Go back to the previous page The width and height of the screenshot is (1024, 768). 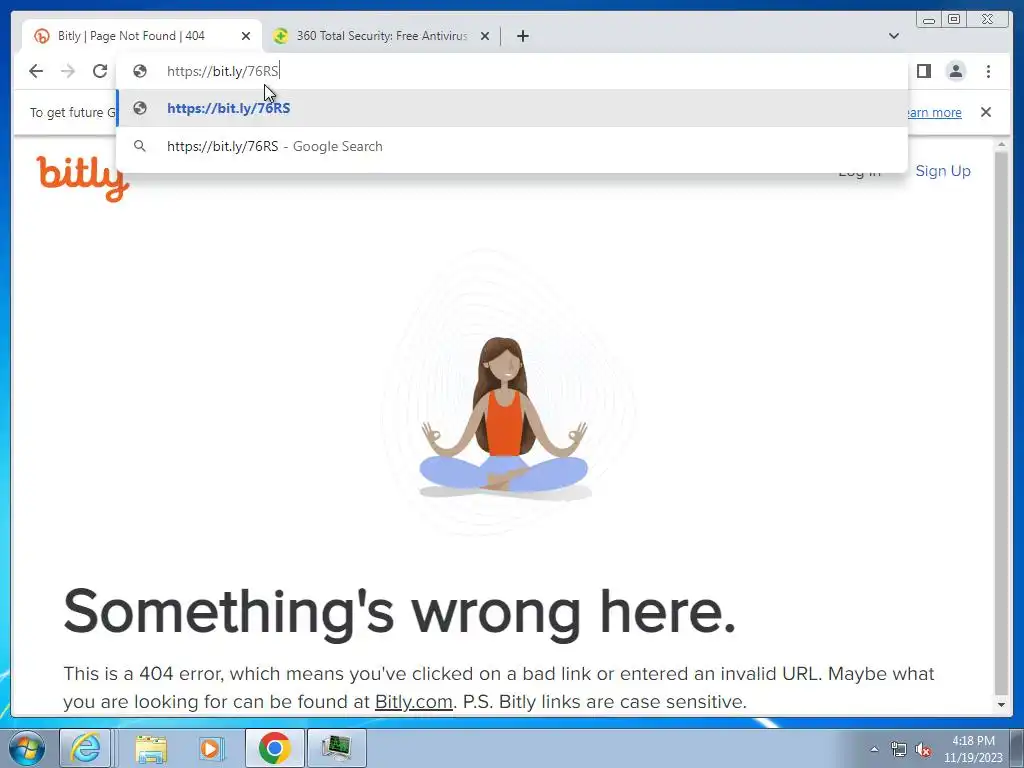[36, 71]
